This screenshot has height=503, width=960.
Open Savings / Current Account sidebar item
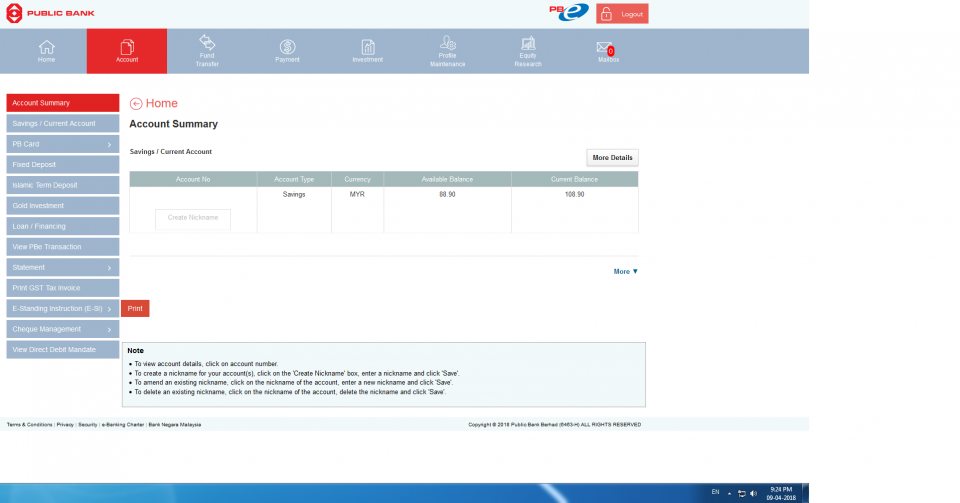click(62, 124)
